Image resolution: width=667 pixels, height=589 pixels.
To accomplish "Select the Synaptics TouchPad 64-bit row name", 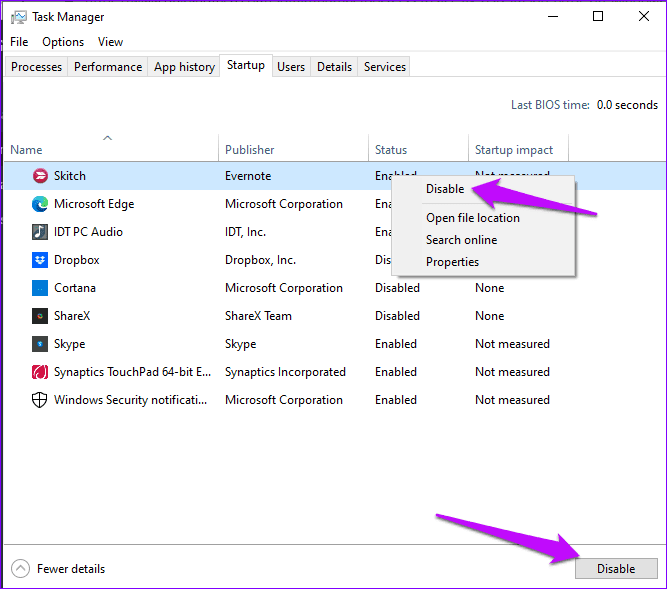I will coord(132,372).
